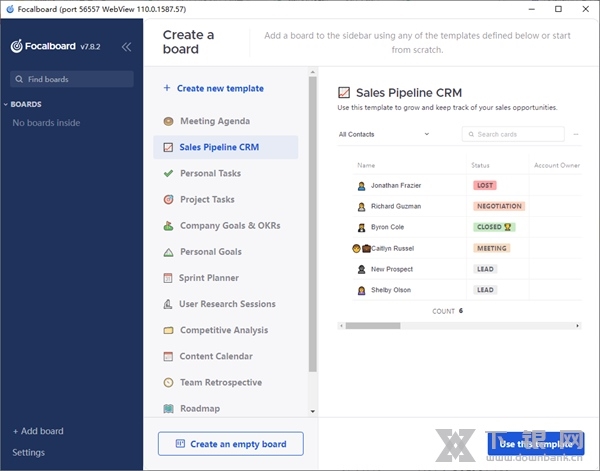Click the Find boards search field
Viewport: 600px width, 471px height.
(70, 79)
